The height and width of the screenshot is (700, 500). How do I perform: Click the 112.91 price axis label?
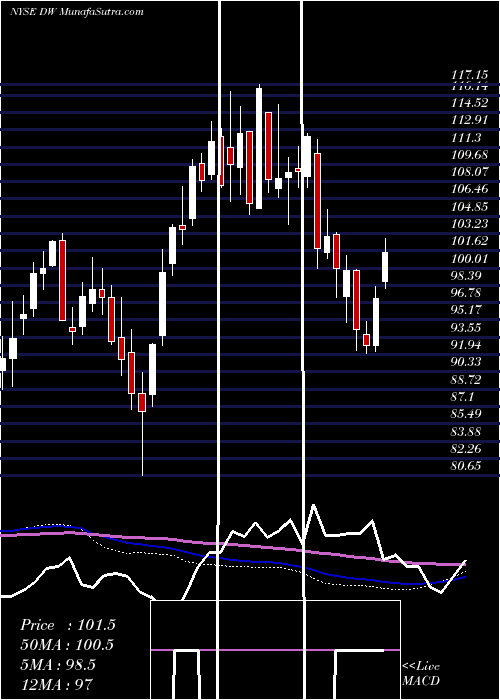(x=470, y=121)
